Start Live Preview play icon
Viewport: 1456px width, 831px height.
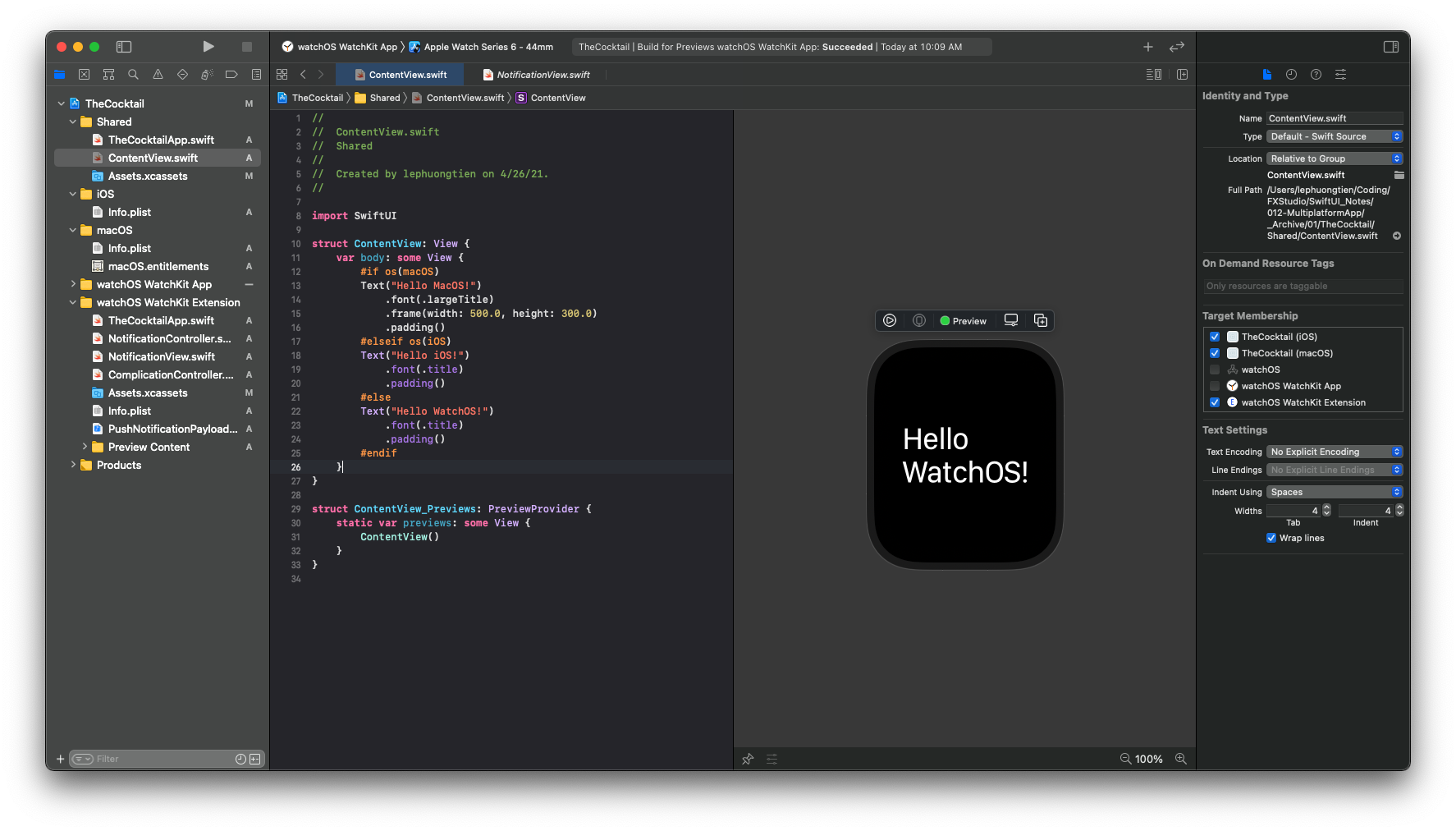pyautogui.click(x=890, y=321)
